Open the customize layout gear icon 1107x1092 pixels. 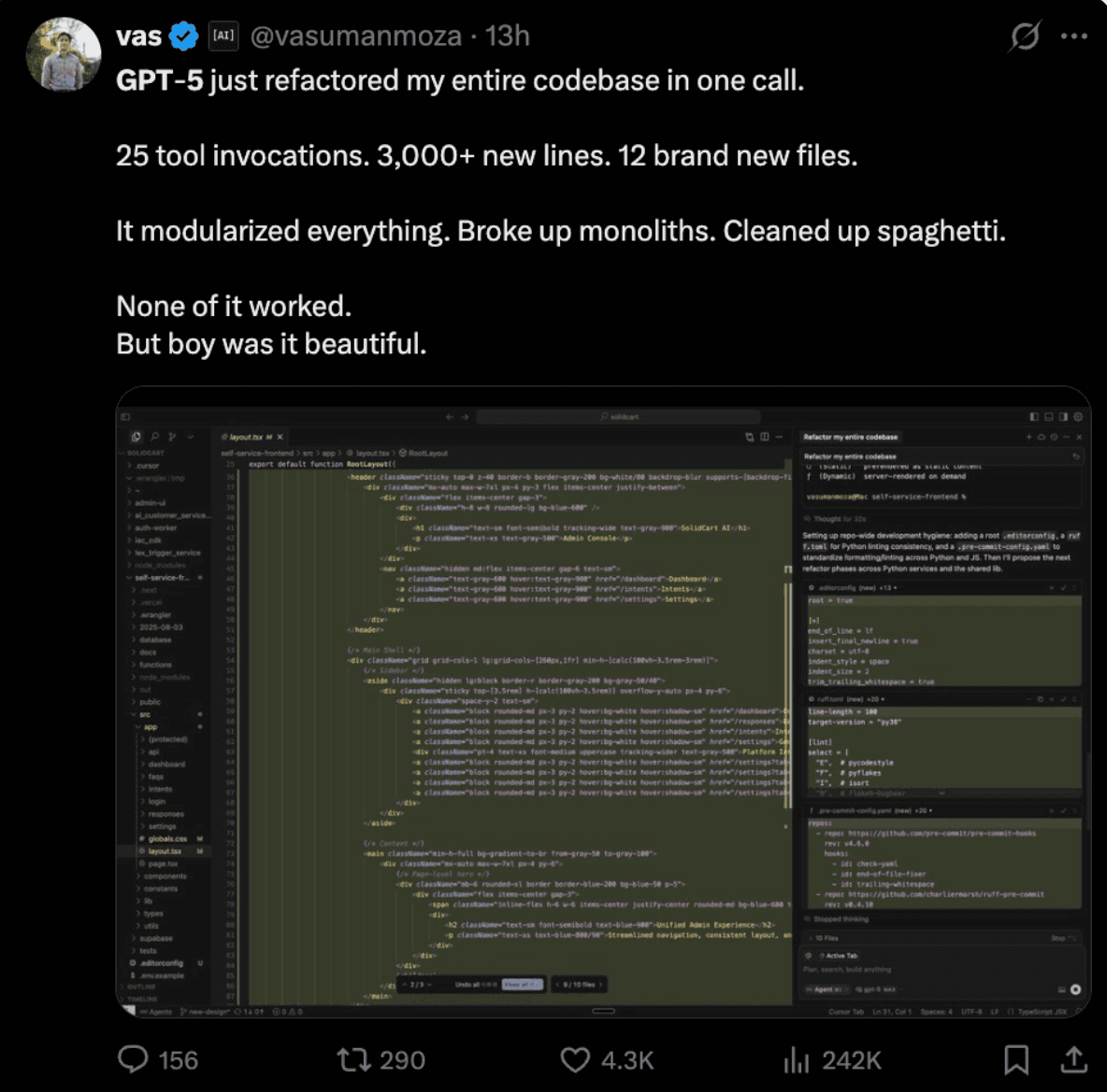tap(1077, 416)
